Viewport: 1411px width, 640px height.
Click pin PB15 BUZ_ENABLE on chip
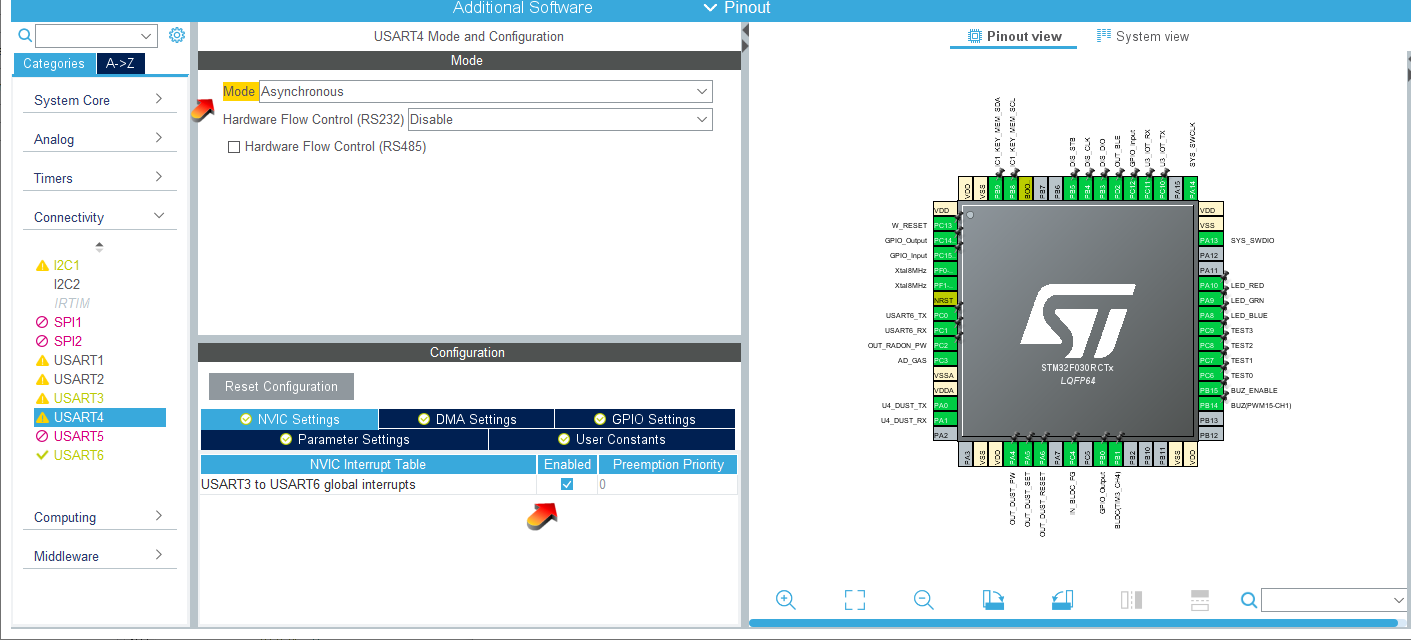pyautogui.click(x=1210, y=390)
